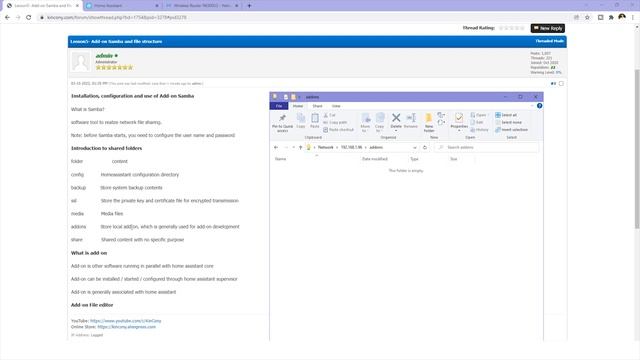Open Chrome extensions puzzle icon
Screen dimensions: 640x360
pos(611,18)
